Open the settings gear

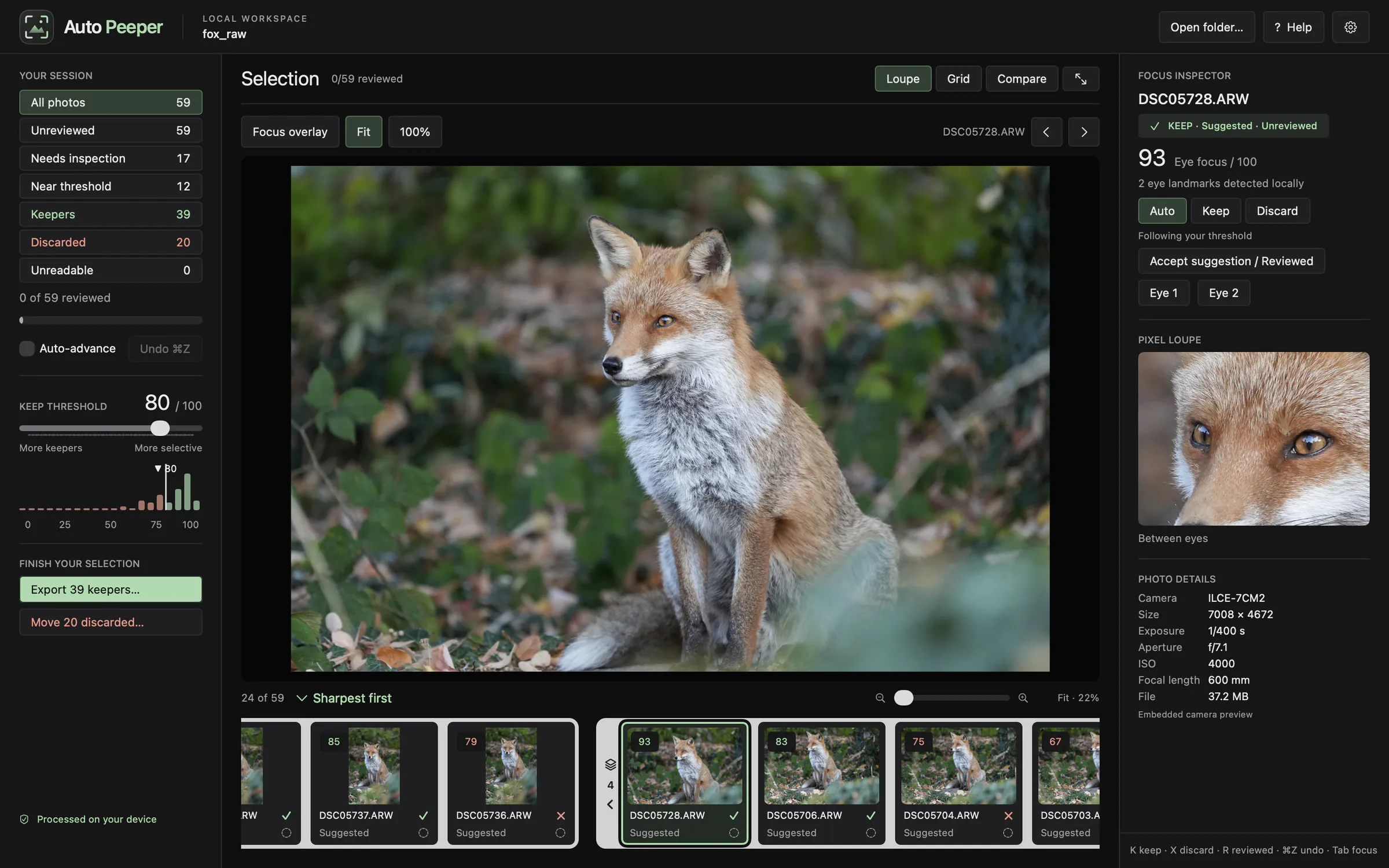pos(1350,27)
